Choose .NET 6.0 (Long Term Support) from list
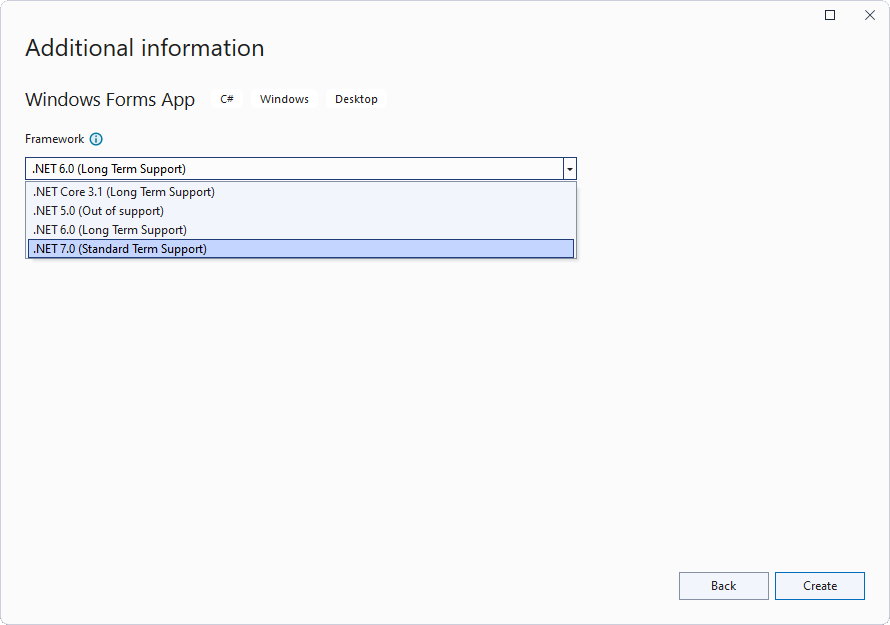 coord(301,230)
